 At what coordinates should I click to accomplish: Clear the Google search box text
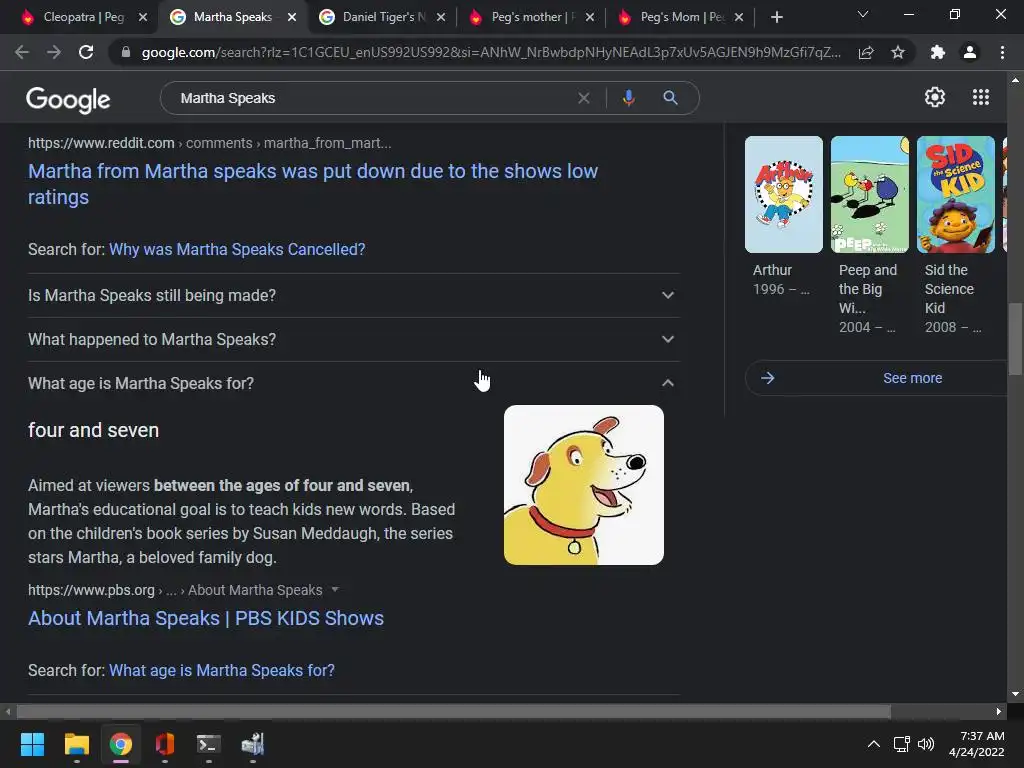tap(583, 98)
